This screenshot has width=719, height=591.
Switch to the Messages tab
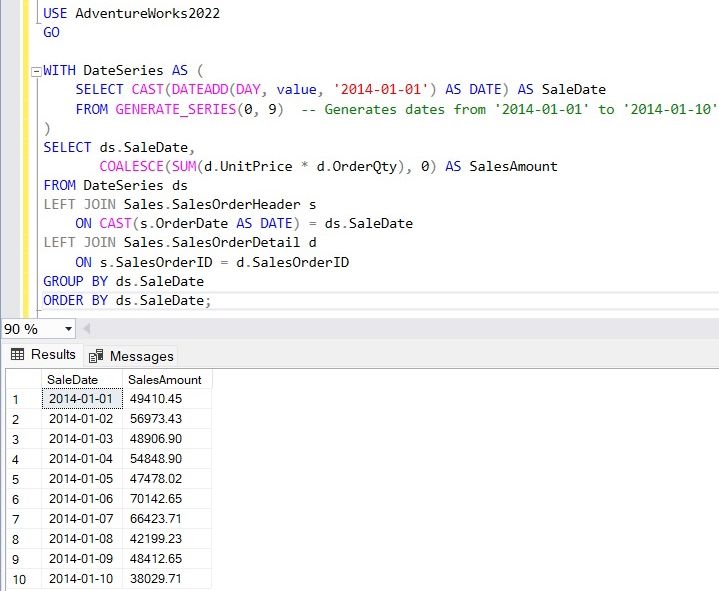tap(131, 356)
